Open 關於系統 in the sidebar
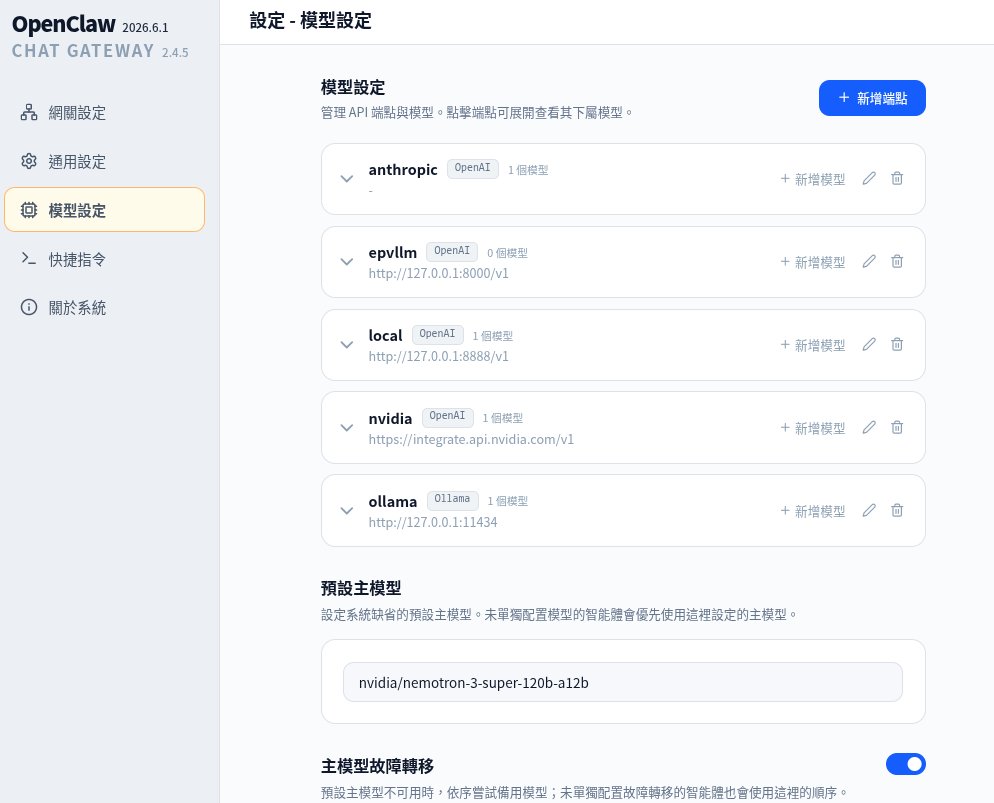994x803 pixels. pyautogui.click(x=105, y=307)
